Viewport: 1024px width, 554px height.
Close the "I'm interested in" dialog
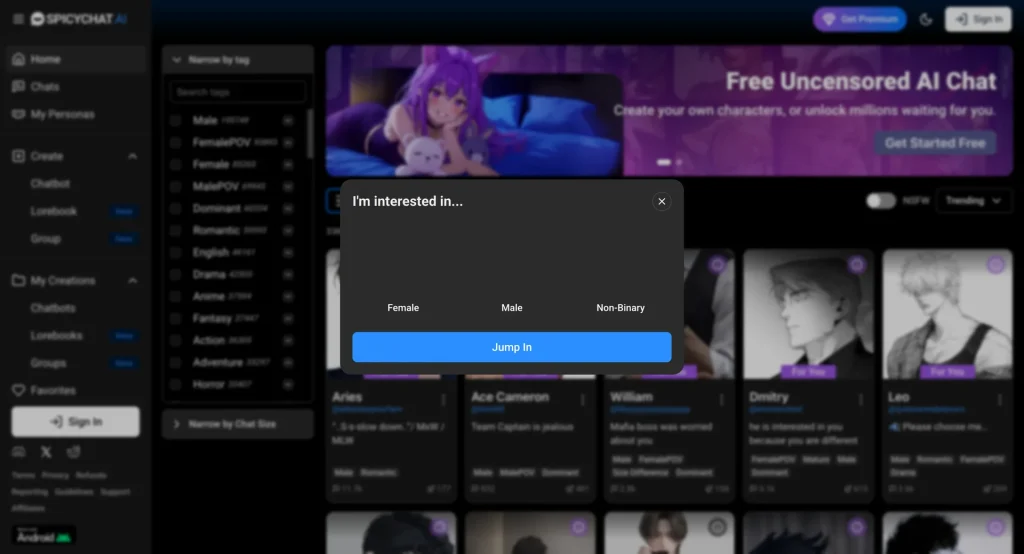tap(662, 201)
